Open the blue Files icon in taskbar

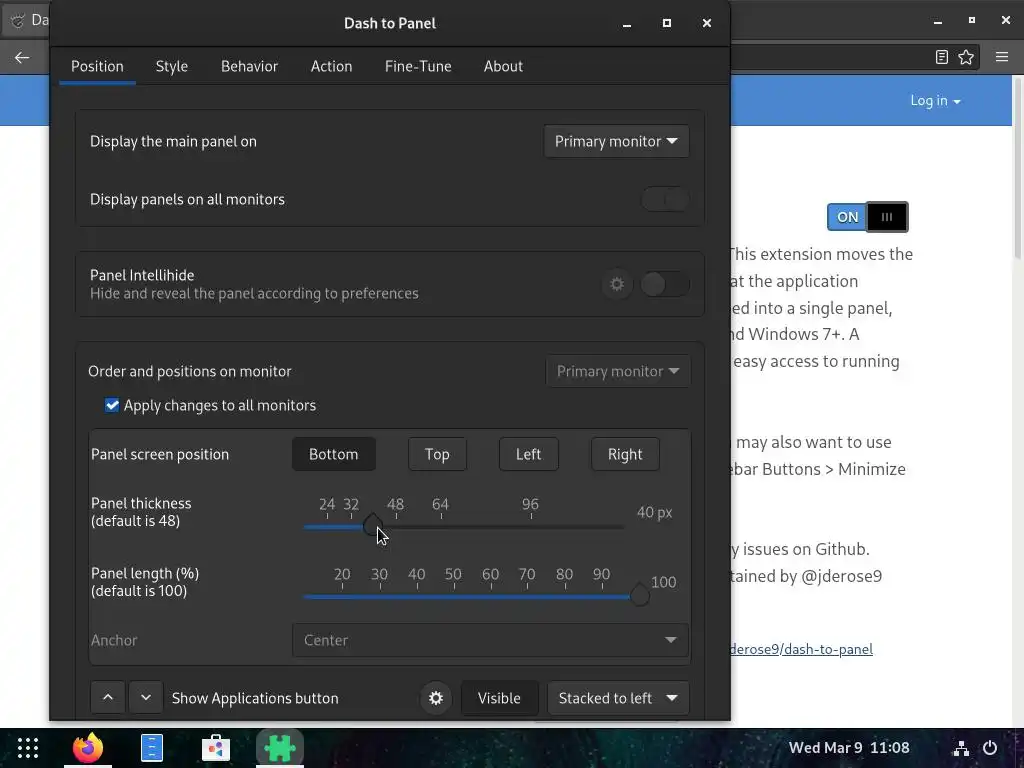tap(152, 748)
